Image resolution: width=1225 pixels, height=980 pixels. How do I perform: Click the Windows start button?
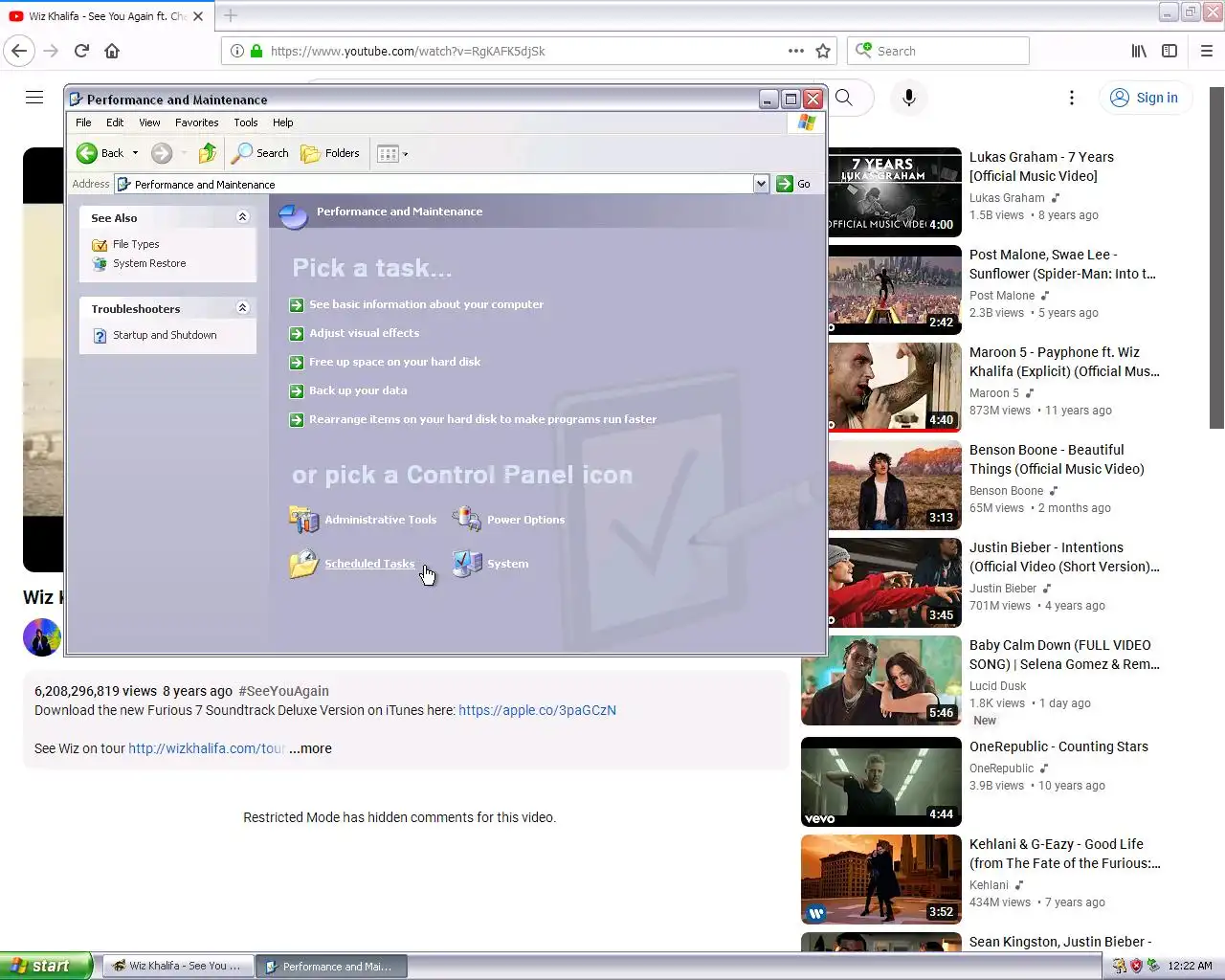pos(46,966)
